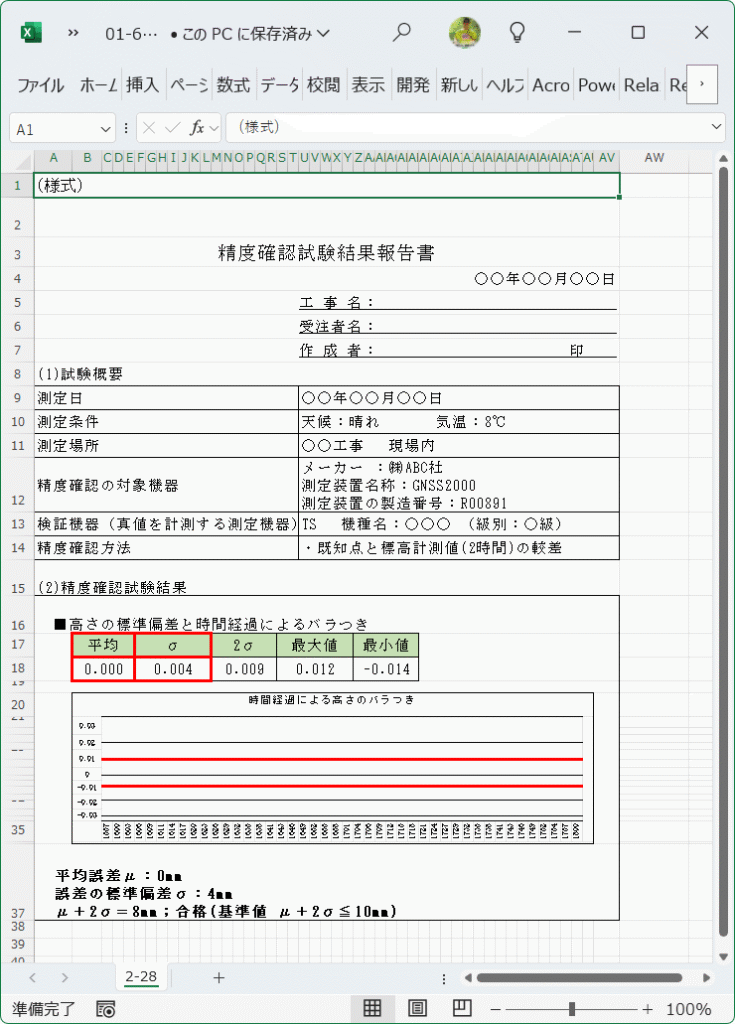Open the Acrobat ribbon tab
Screen dimensions: 735x1024
550,85
